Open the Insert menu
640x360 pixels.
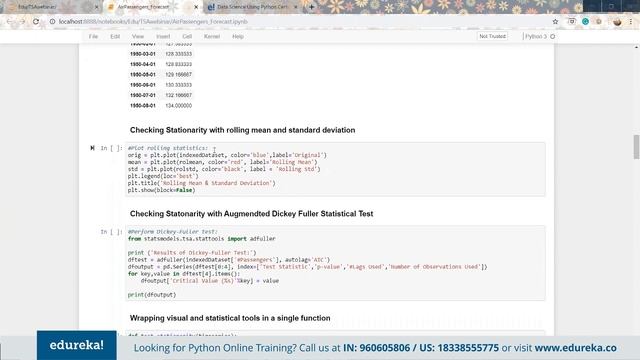click(163, 36)
